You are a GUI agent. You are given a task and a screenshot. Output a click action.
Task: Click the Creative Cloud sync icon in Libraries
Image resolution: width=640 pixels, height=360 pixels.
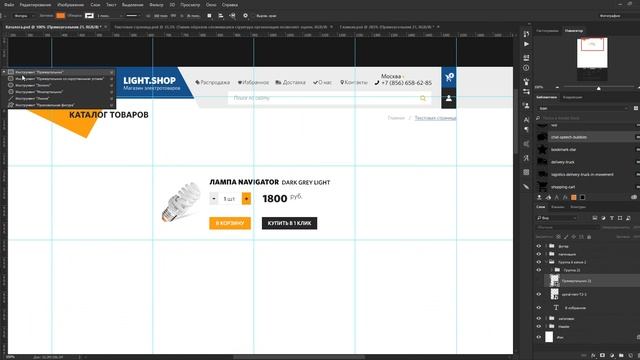pos(634,198)
